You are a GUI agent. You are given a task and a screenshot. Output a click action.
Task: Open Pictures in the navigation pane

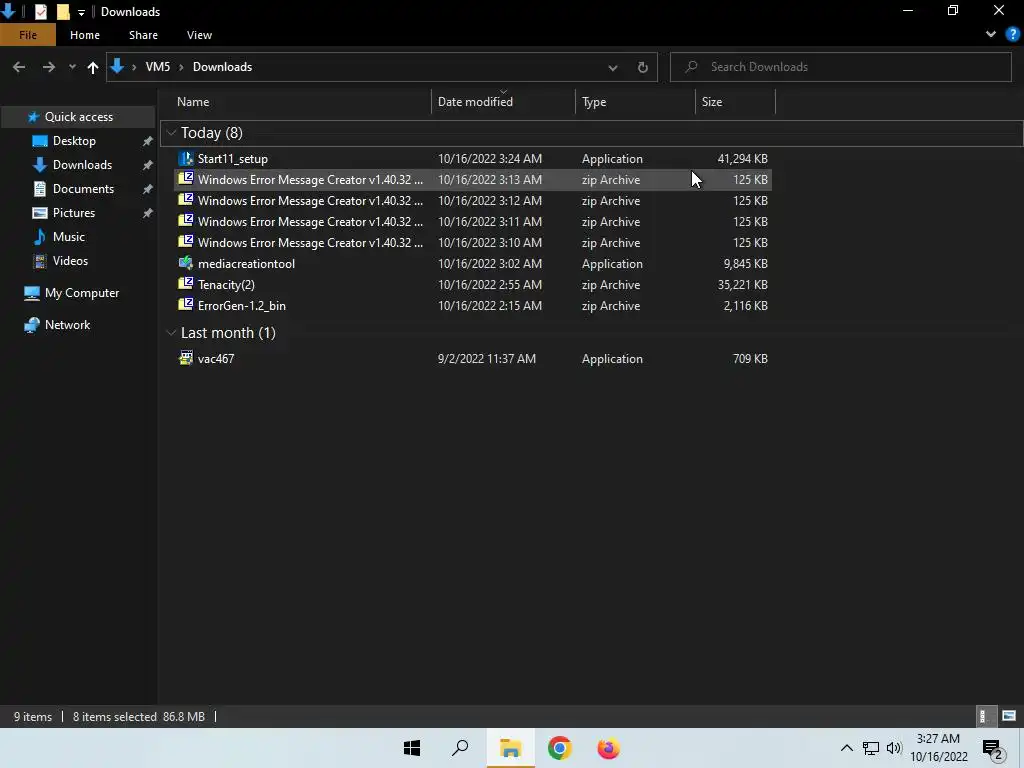[74, 213]
